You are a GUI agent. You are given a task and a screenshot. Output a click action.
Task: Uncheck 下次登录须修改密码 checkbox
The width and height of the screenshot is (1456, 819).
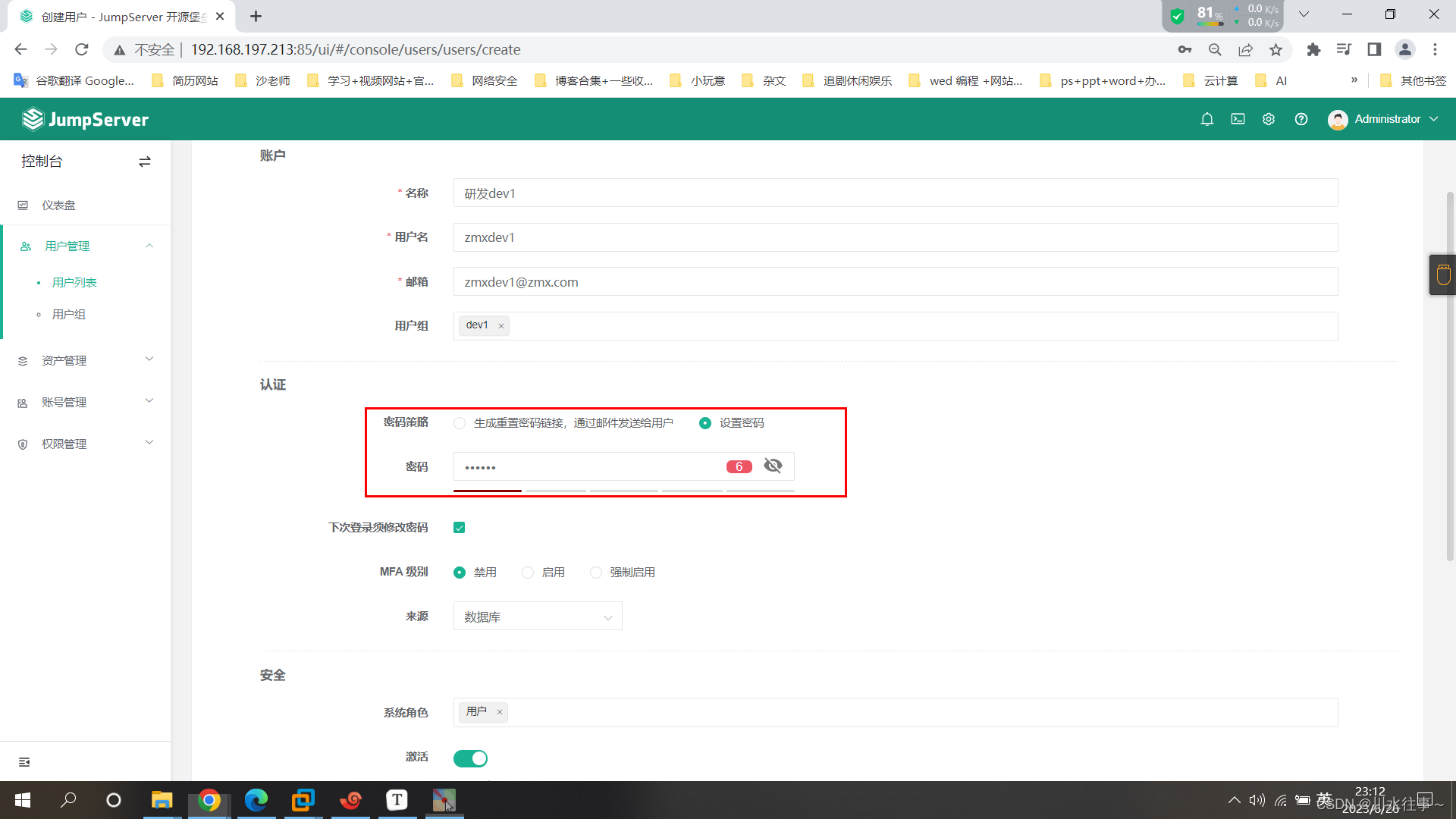click(460, 528)
